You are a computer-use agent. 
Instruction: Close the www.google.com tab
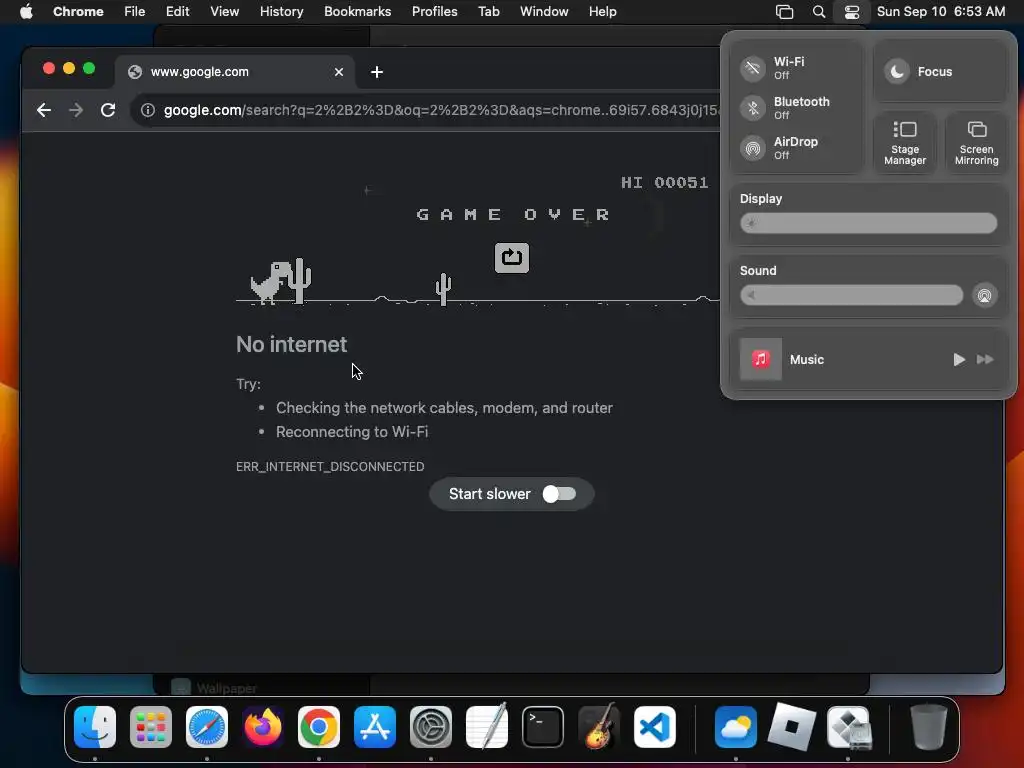click(339, 72)
